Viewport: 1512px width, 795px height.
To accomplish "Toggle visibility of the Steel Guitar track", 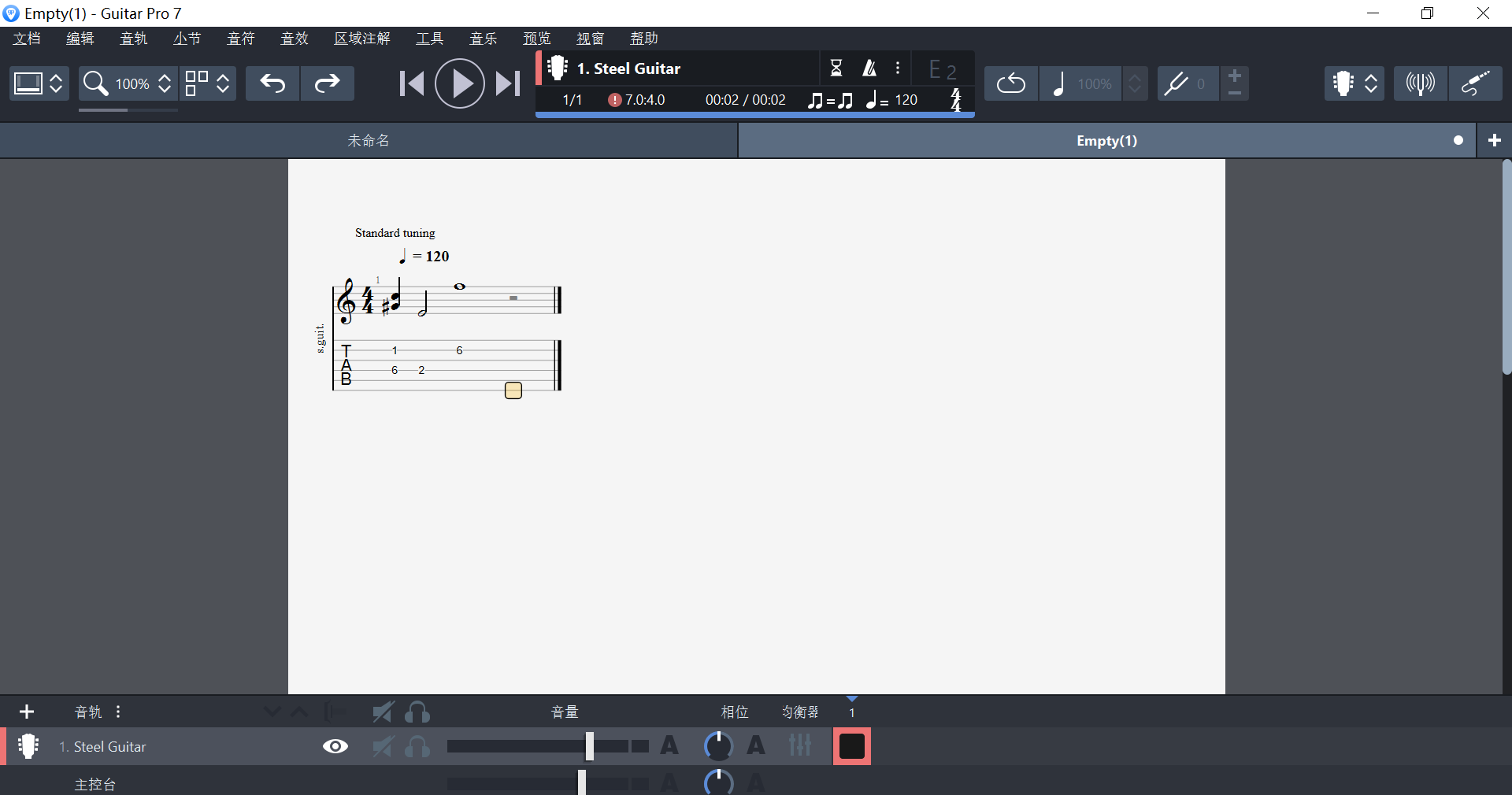I will [335, 746].
